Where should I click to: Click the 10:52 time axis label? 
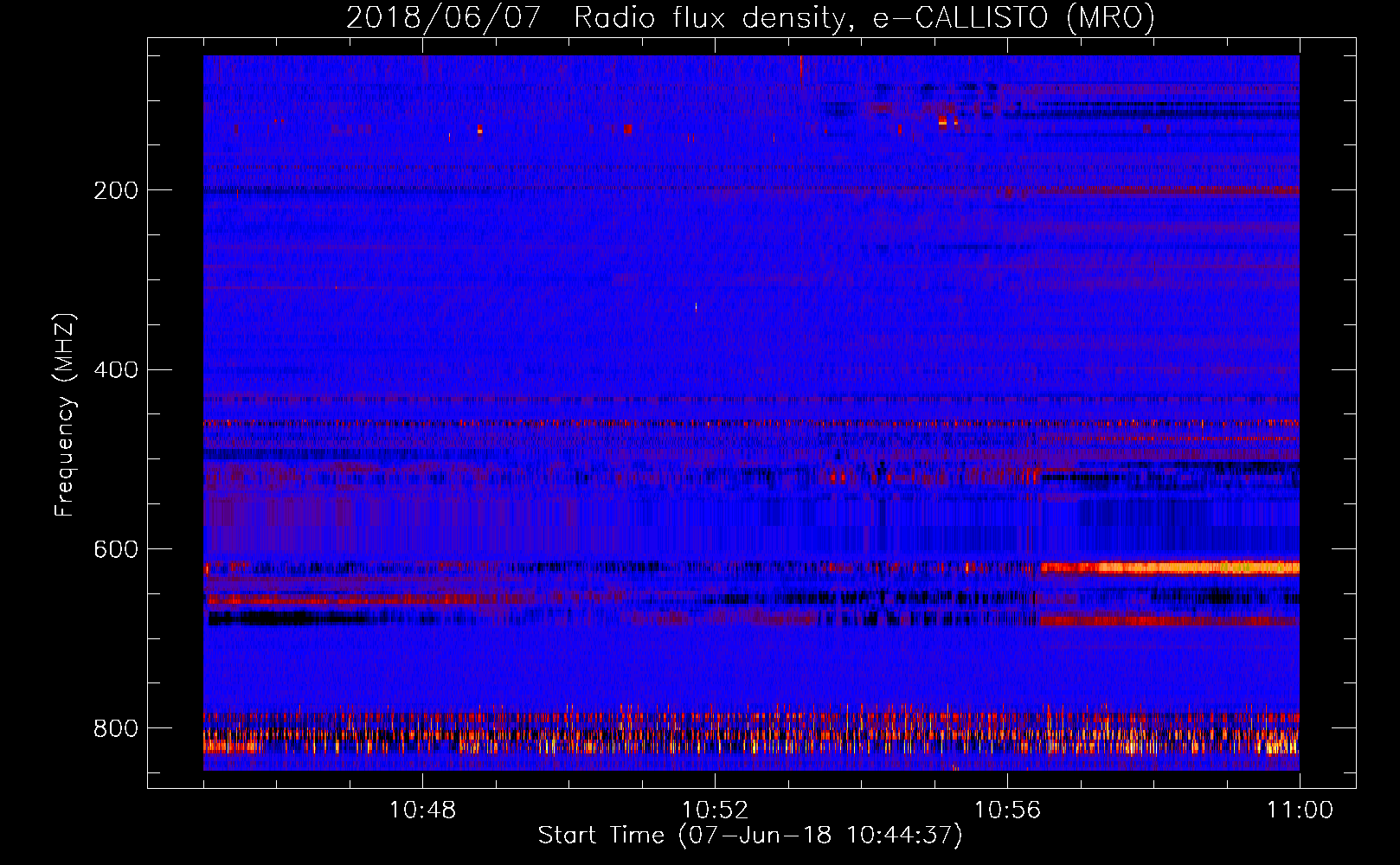pos(715,811)
